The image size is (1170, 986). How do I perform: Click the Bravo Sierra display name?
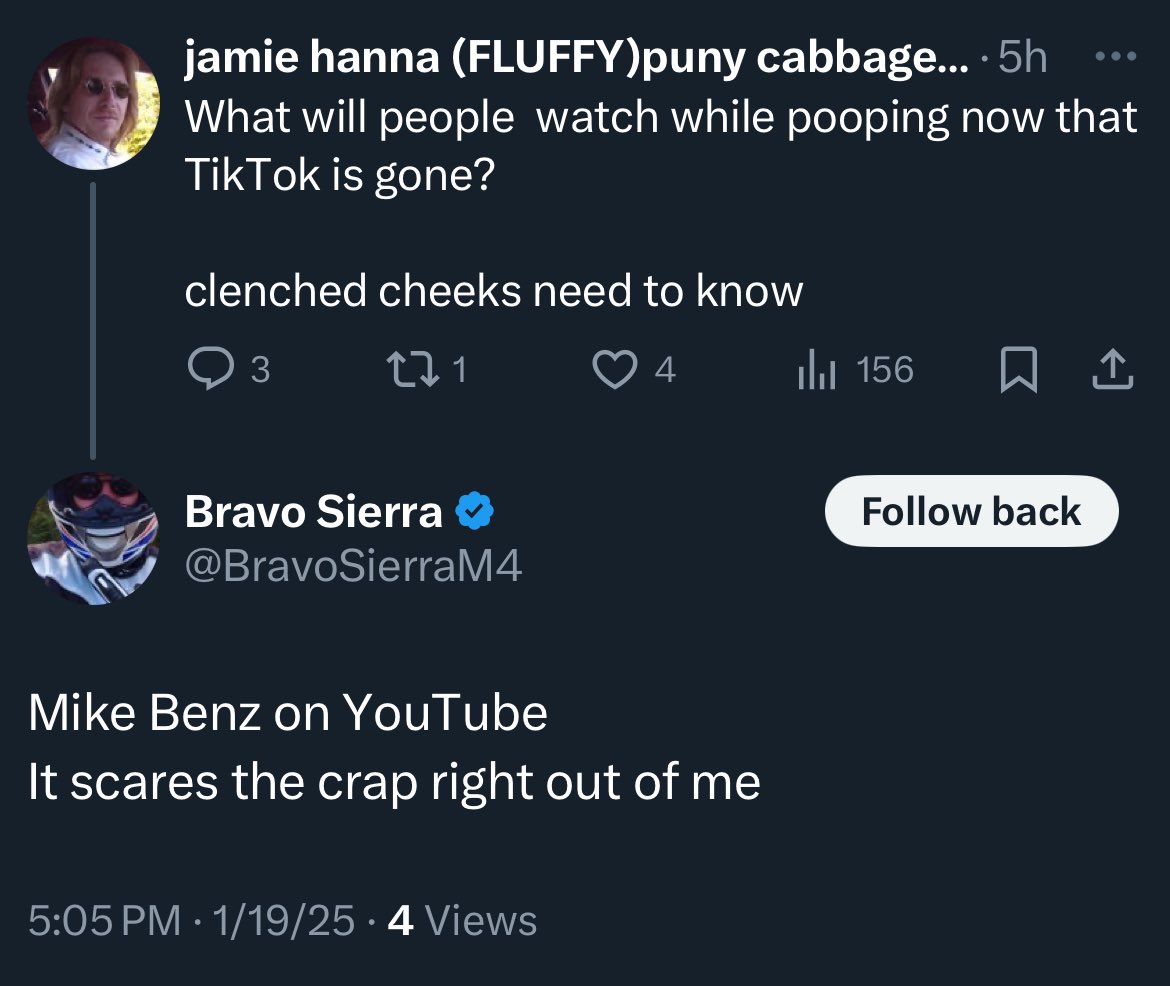pos(313,512)
